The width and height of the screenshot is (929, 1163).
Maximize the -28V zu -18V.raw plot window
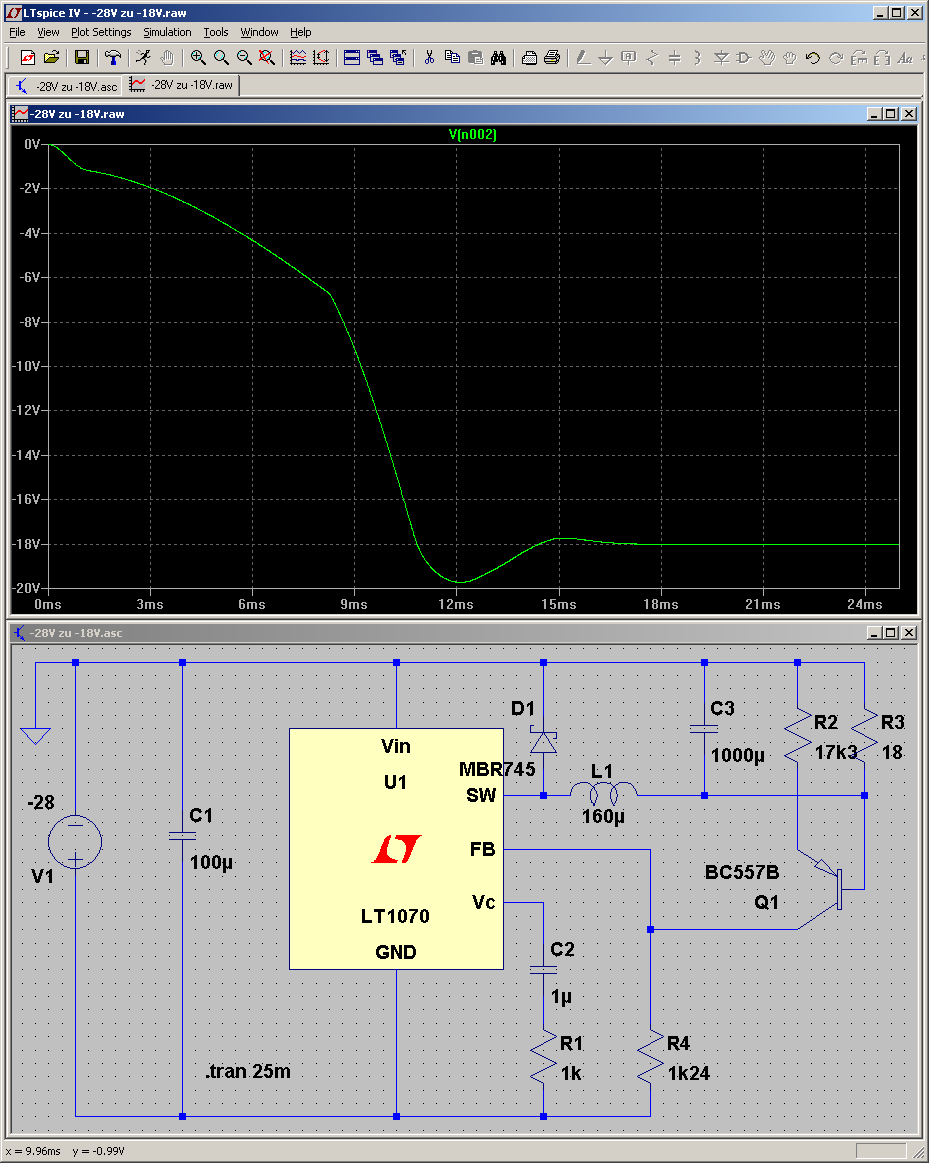pyautogui.click(x=890, y=113)
